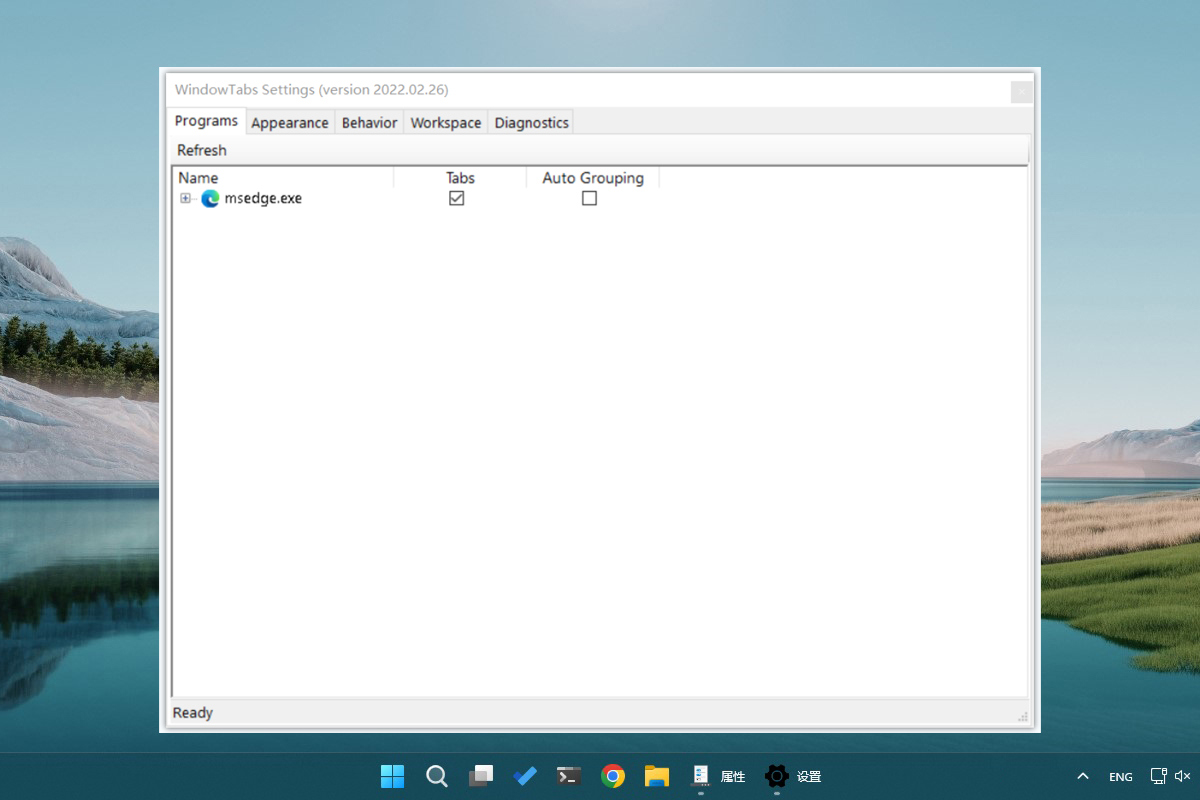Show hidden system tray icons
This screenshot has width=1200, height=800.
(1082, 776)
